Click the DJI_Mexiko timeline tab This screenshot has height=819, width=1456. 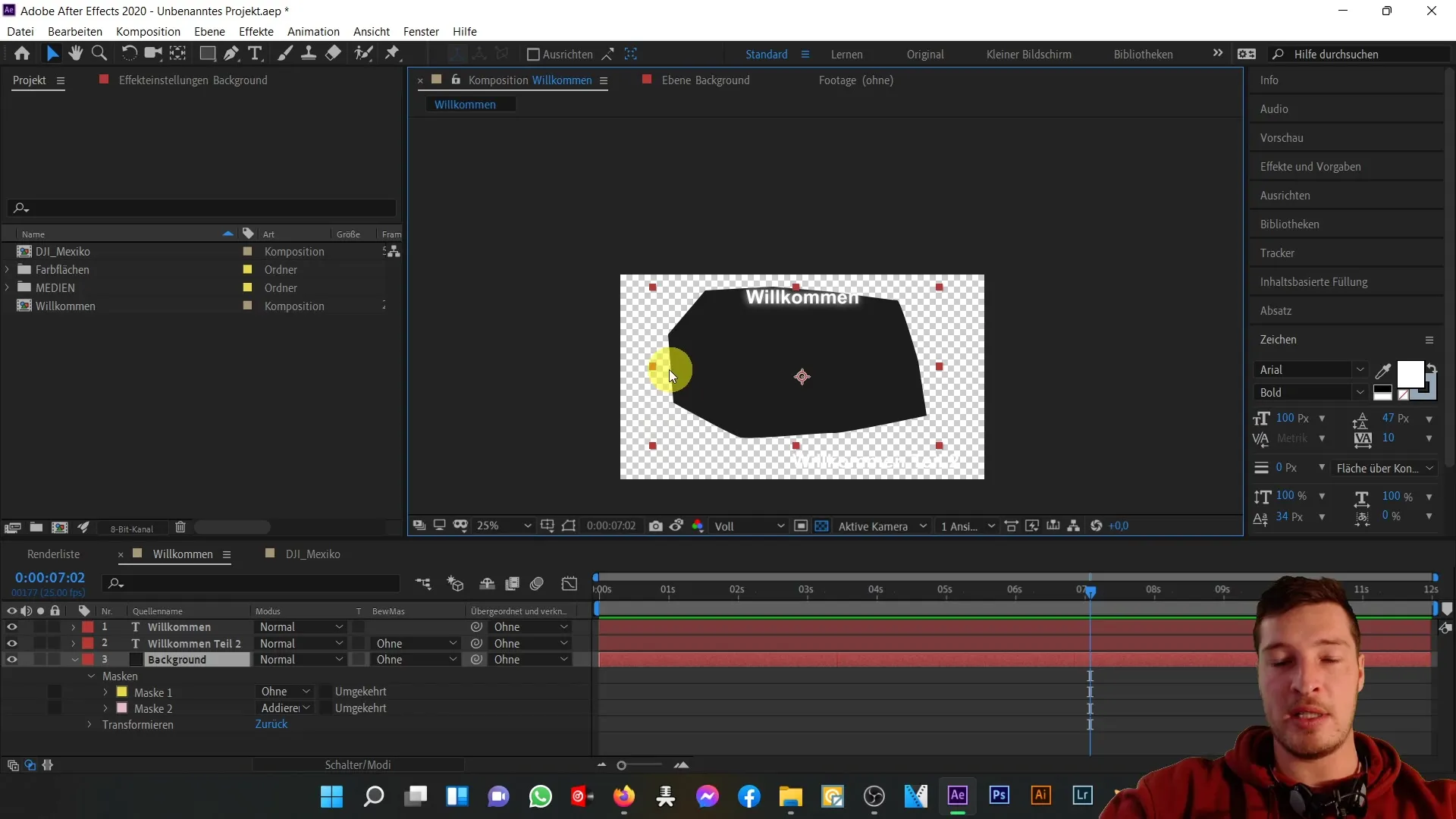click(314, 554)
